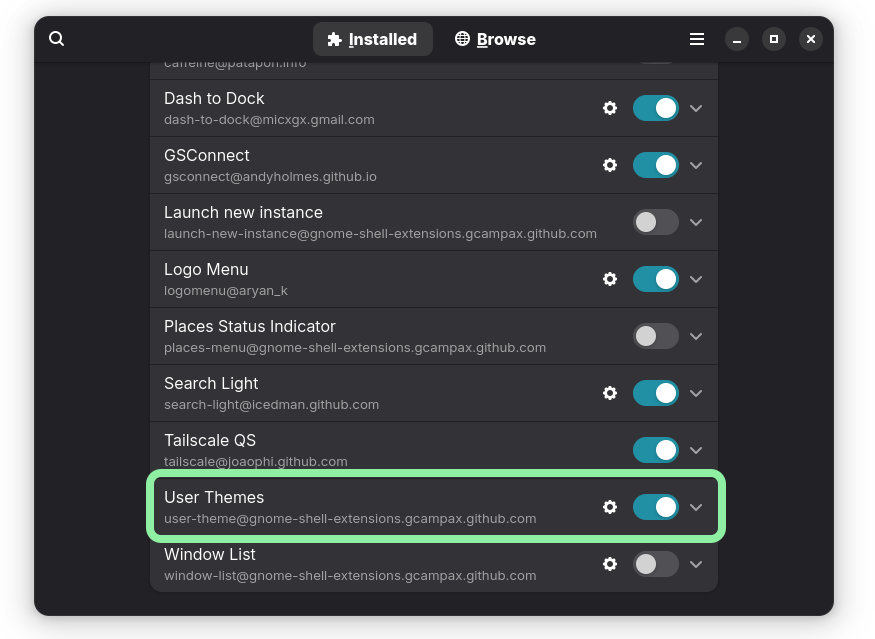875x639 pixels.
Task: Expand GSConnect extension details
Action: [696, 165]
